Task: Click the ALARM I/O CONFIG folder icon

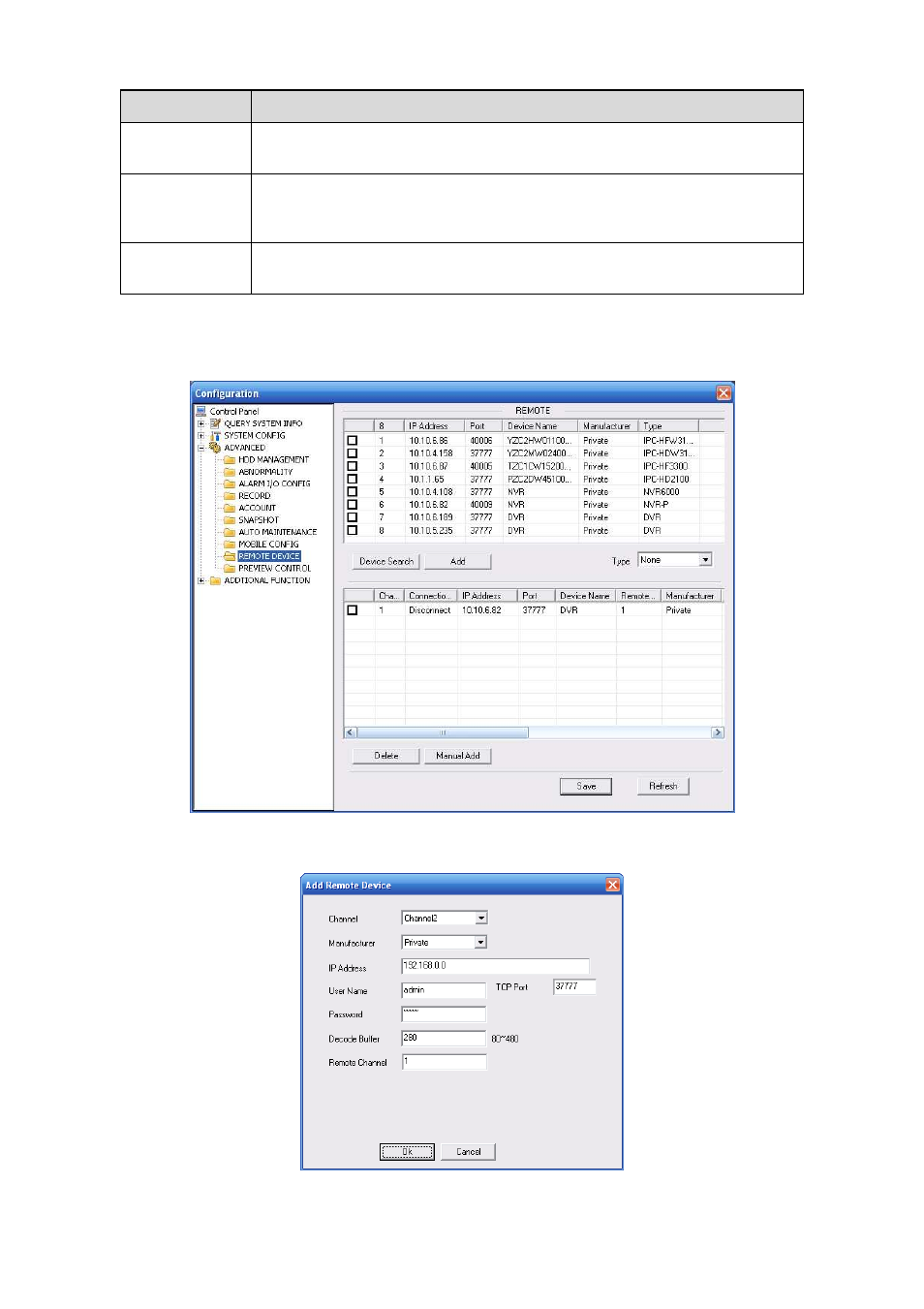Action: click(x=230, y=483)
